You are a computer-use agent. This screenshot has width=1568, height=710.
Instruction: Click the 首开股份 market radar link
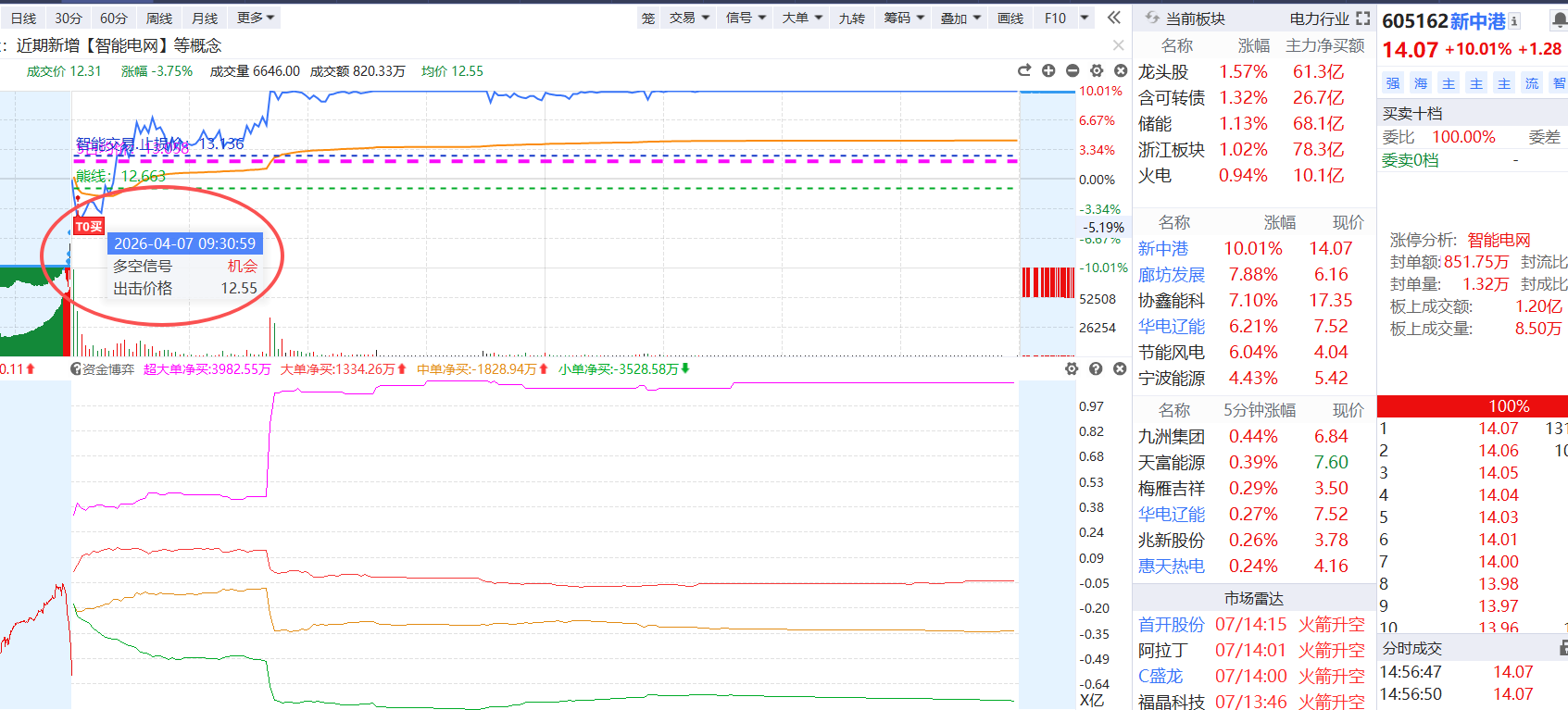[x=1172, y=625]
